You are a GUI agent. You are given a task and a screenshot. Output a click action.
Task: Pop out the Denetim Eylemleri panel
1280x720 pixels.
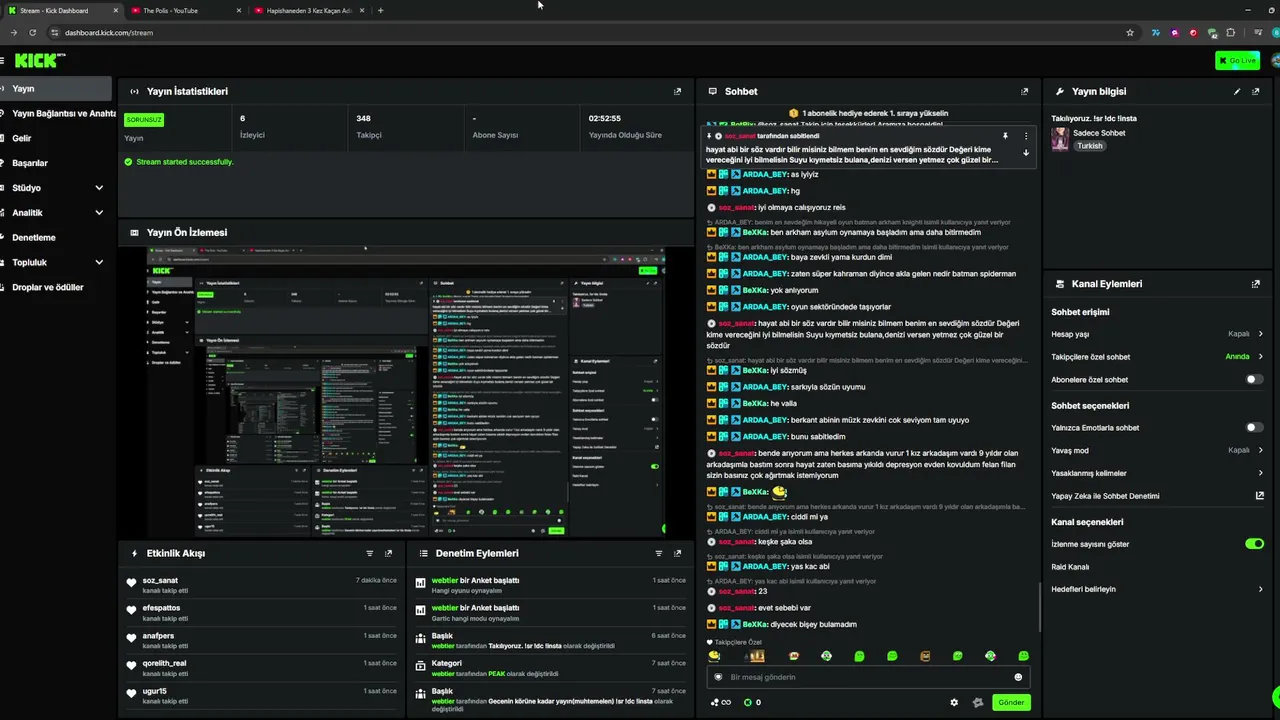677,553
